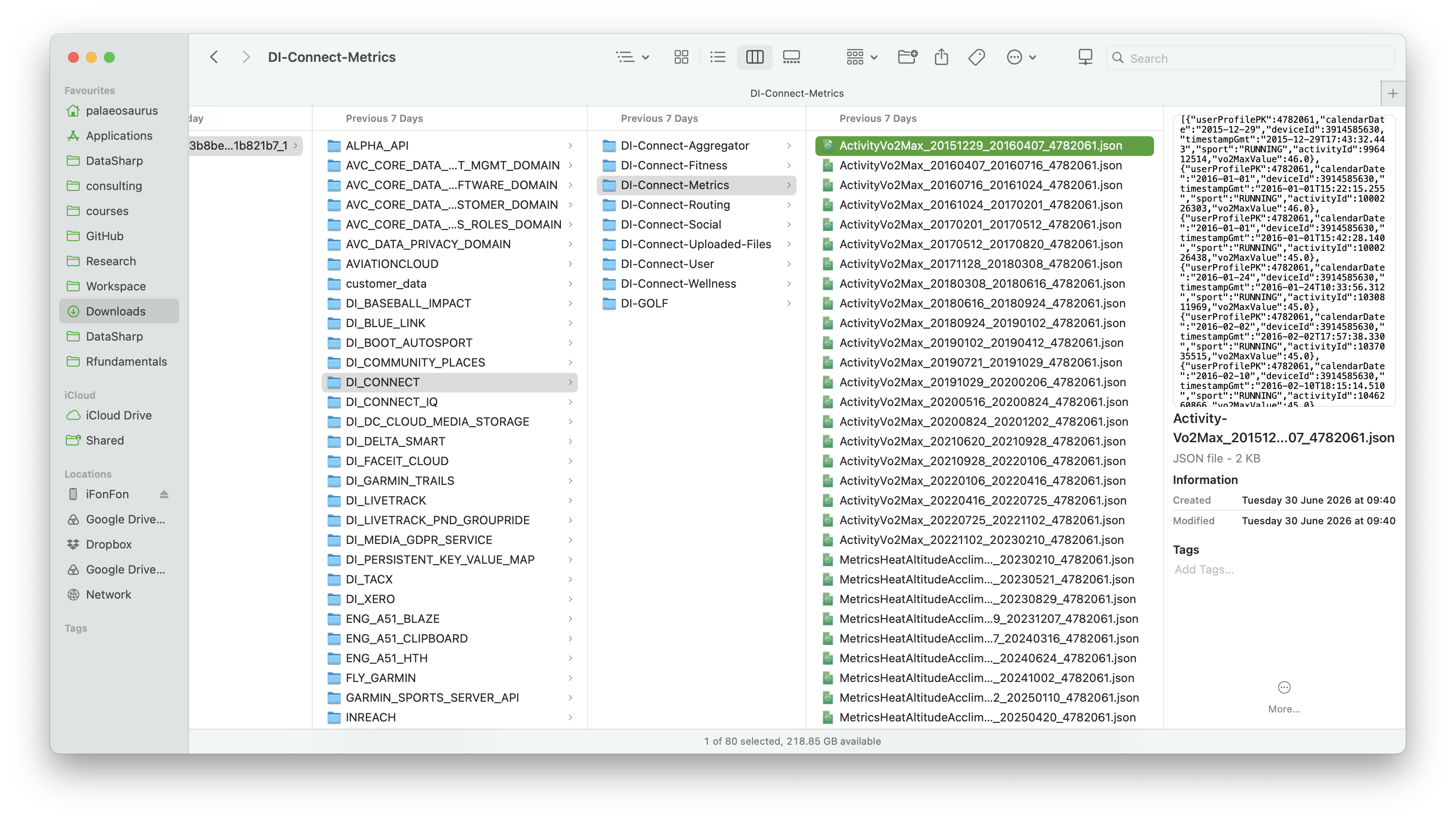The image size is (1456, 820).
Task: Open the Group By dropdown
Action: tap(862, 57)
